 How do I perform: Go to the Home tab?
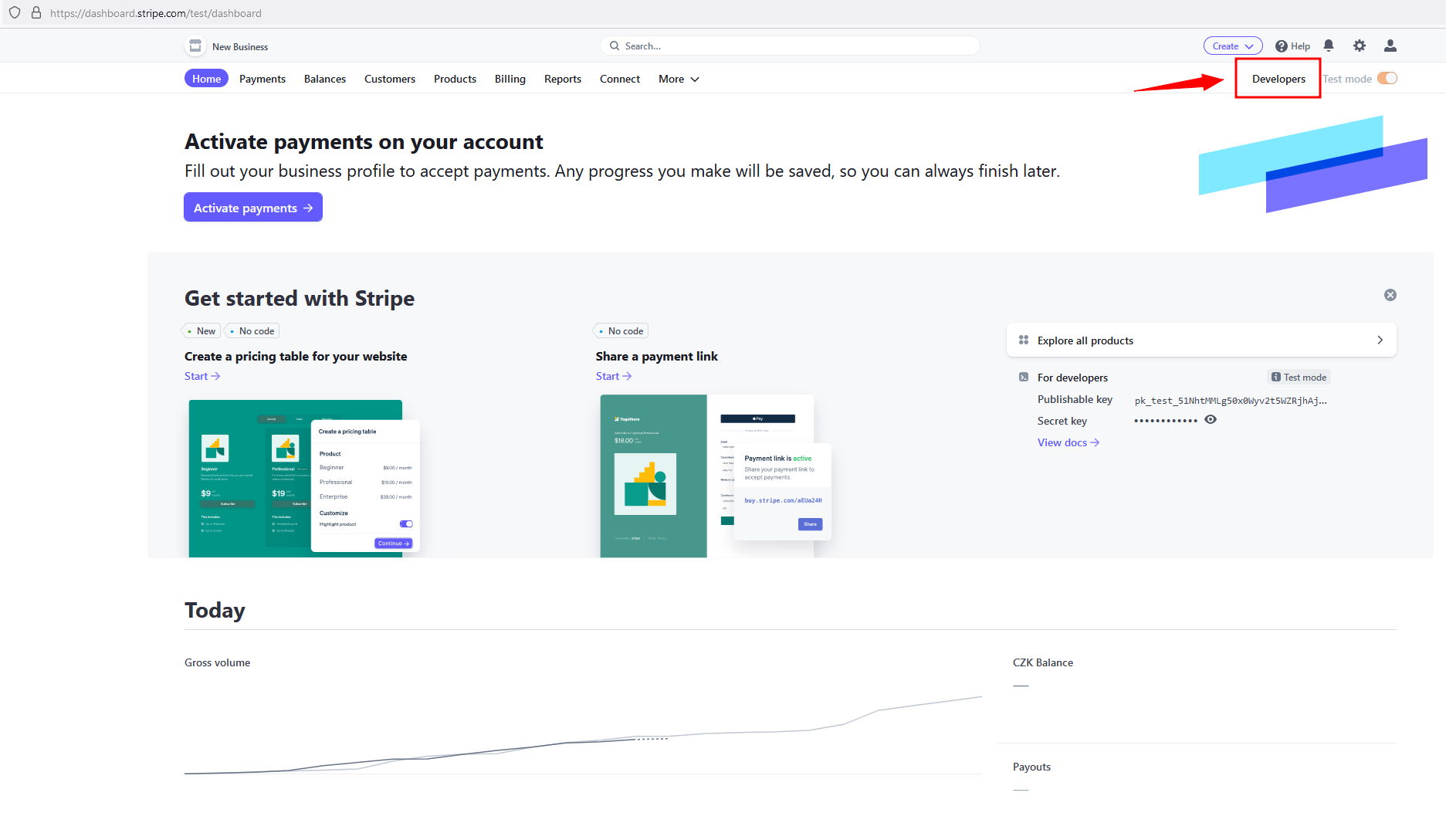[x=206, y=79]
